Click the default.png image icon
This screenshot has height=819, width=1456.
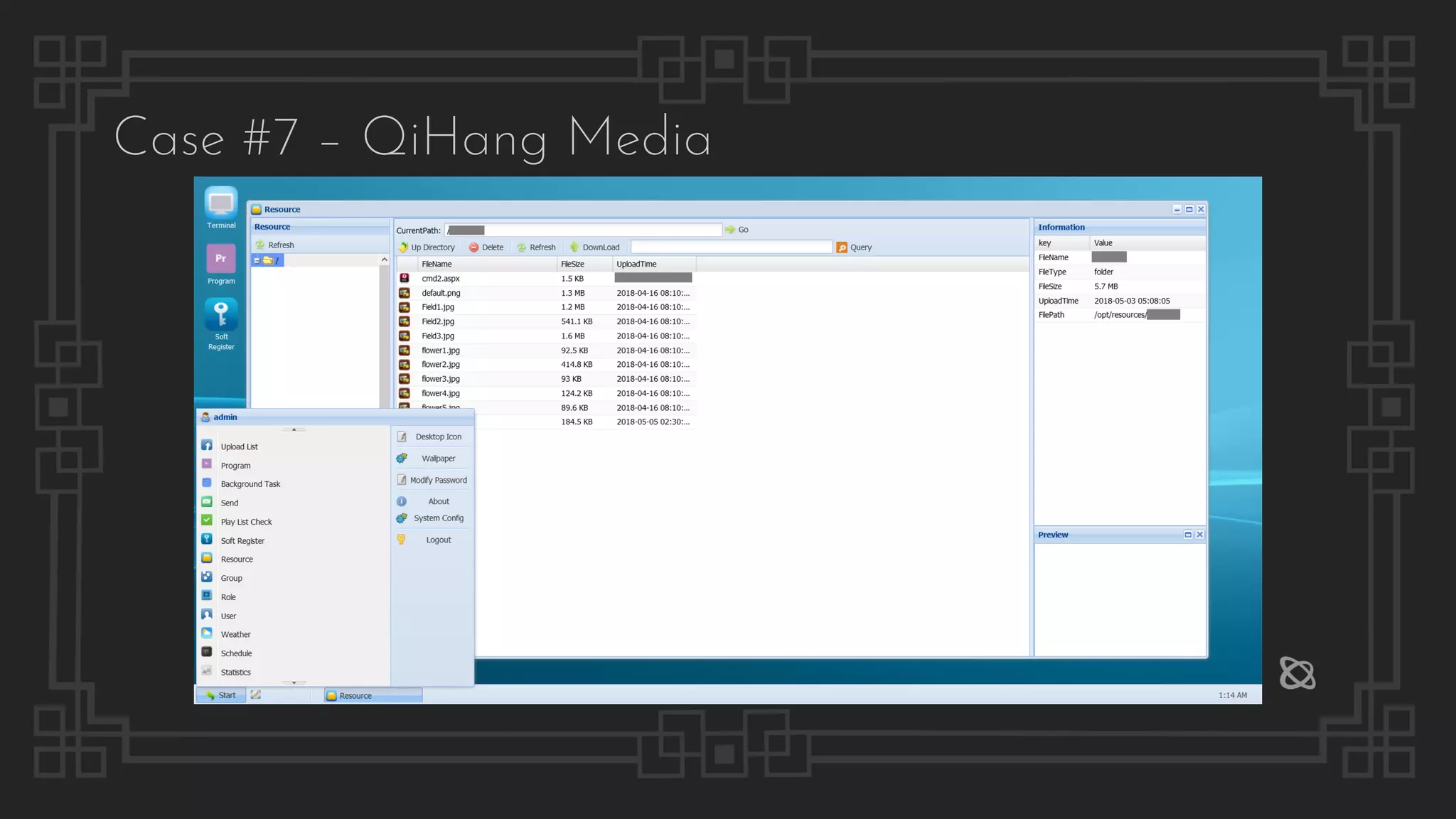click(x=405, y=293)
